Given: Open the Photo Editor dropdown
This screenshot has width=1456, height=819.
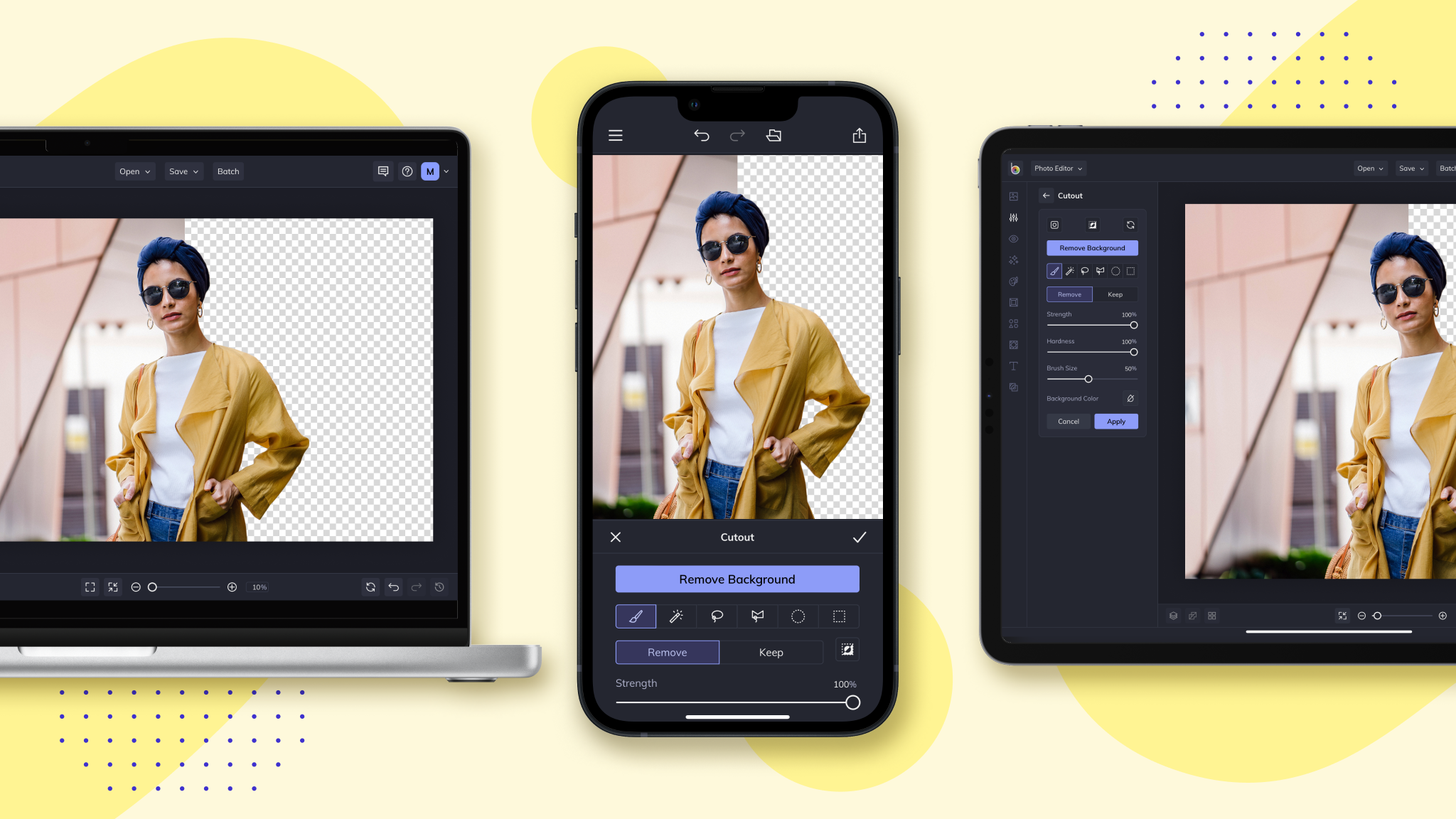Looking at the screenshot, I should (x=1058, y=168).
